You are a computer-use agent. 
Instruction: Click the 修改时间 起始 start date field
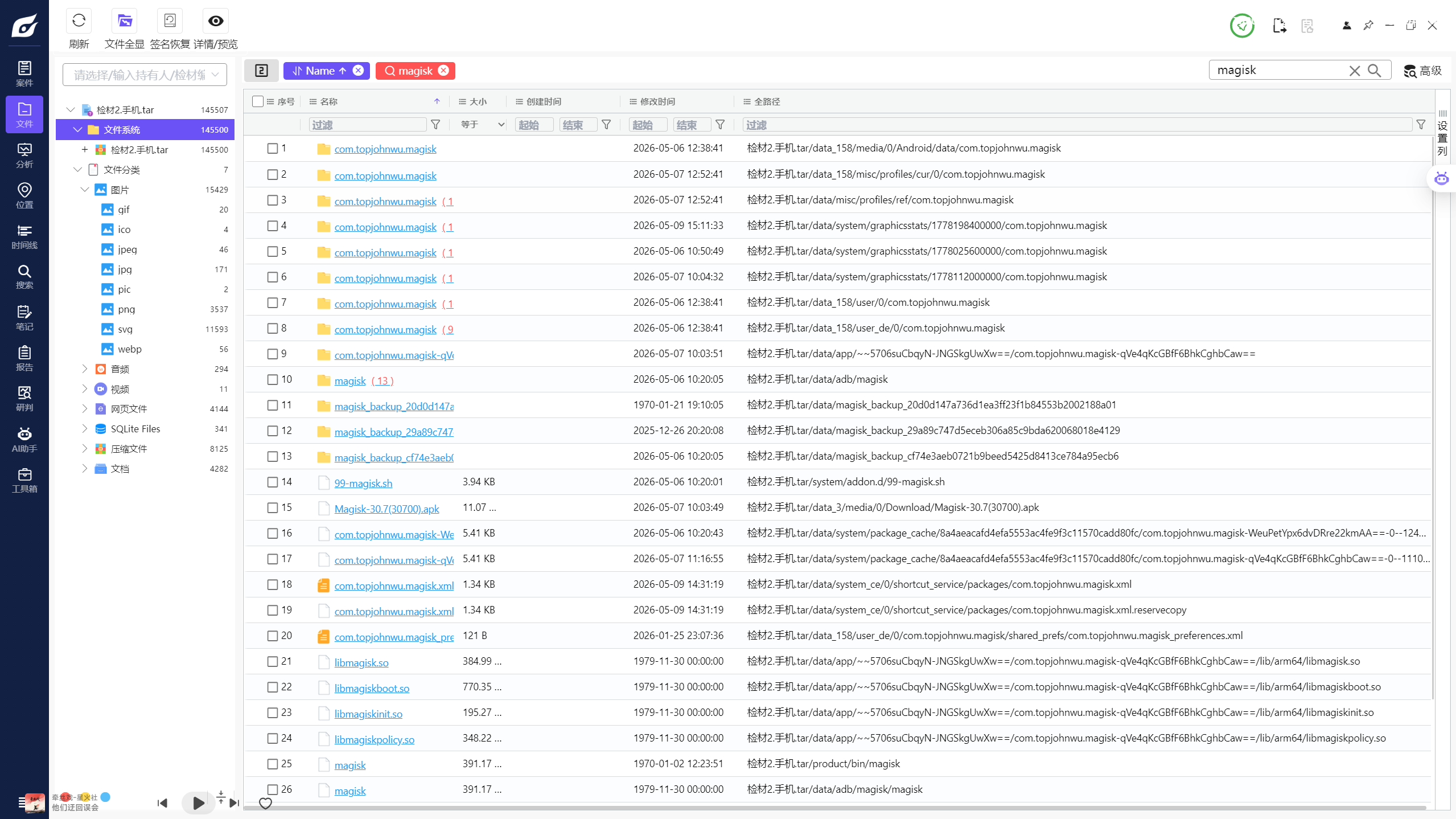tap(648, 124)
